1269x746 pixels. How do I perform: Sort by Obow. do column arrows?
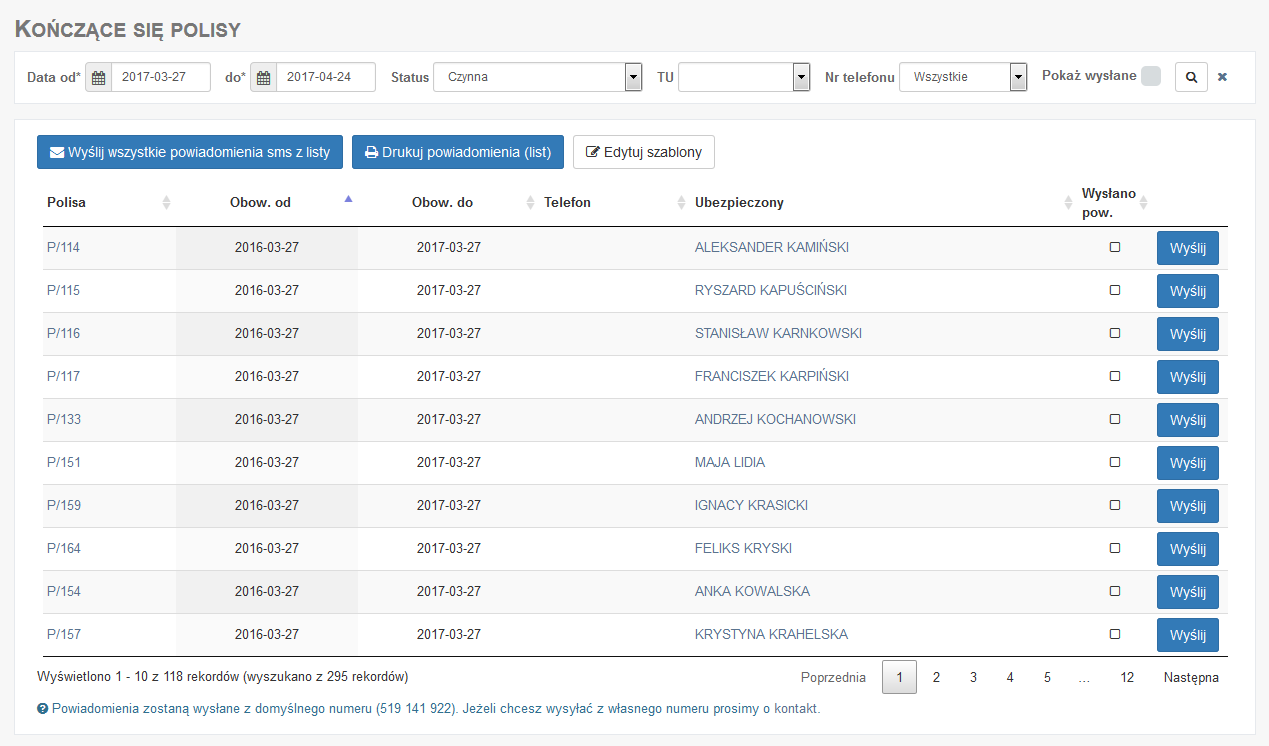point(530,202)
